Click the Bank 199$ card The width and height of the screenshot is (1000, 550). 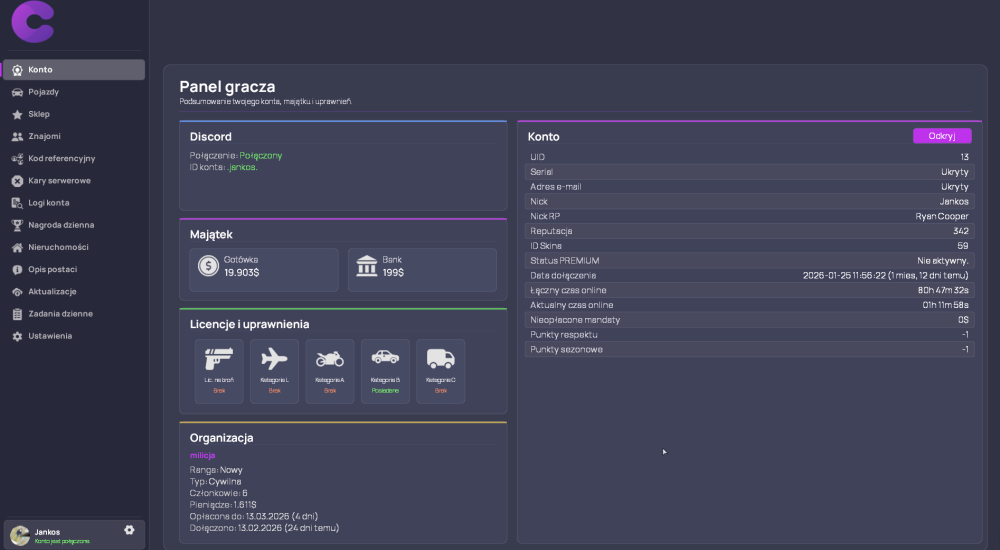(422, 270)
